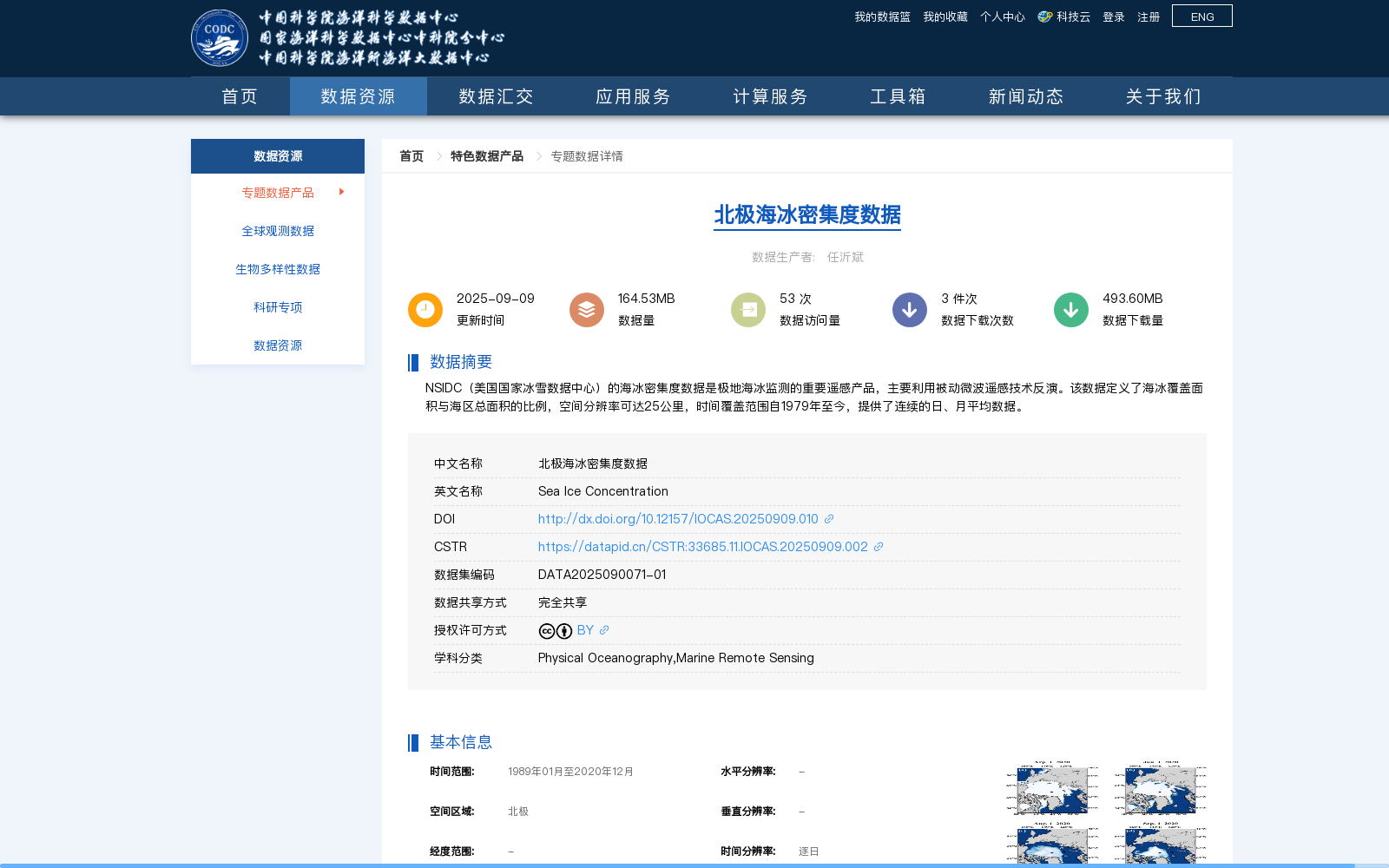The image size is (1389, 868).
Task: Select 生物多样性数据 in the sidebar
Action: (278, 269)
